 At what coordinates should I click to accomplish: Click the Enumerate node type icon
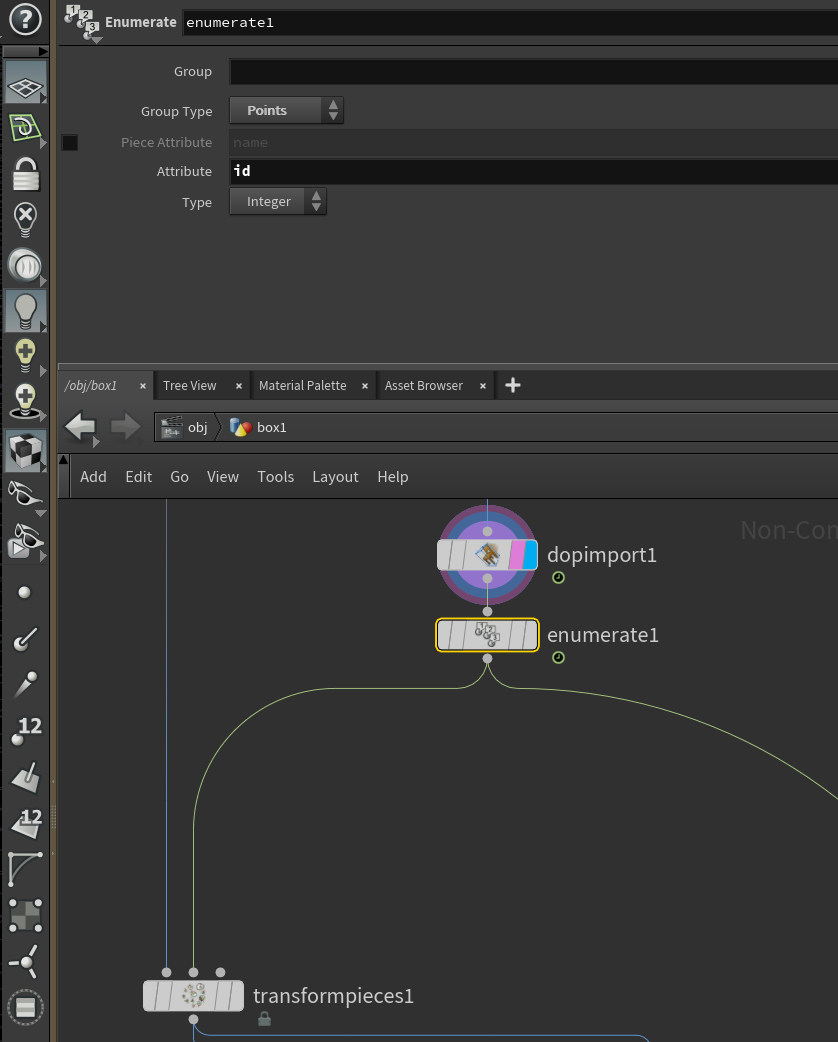[x=82, y=22]
